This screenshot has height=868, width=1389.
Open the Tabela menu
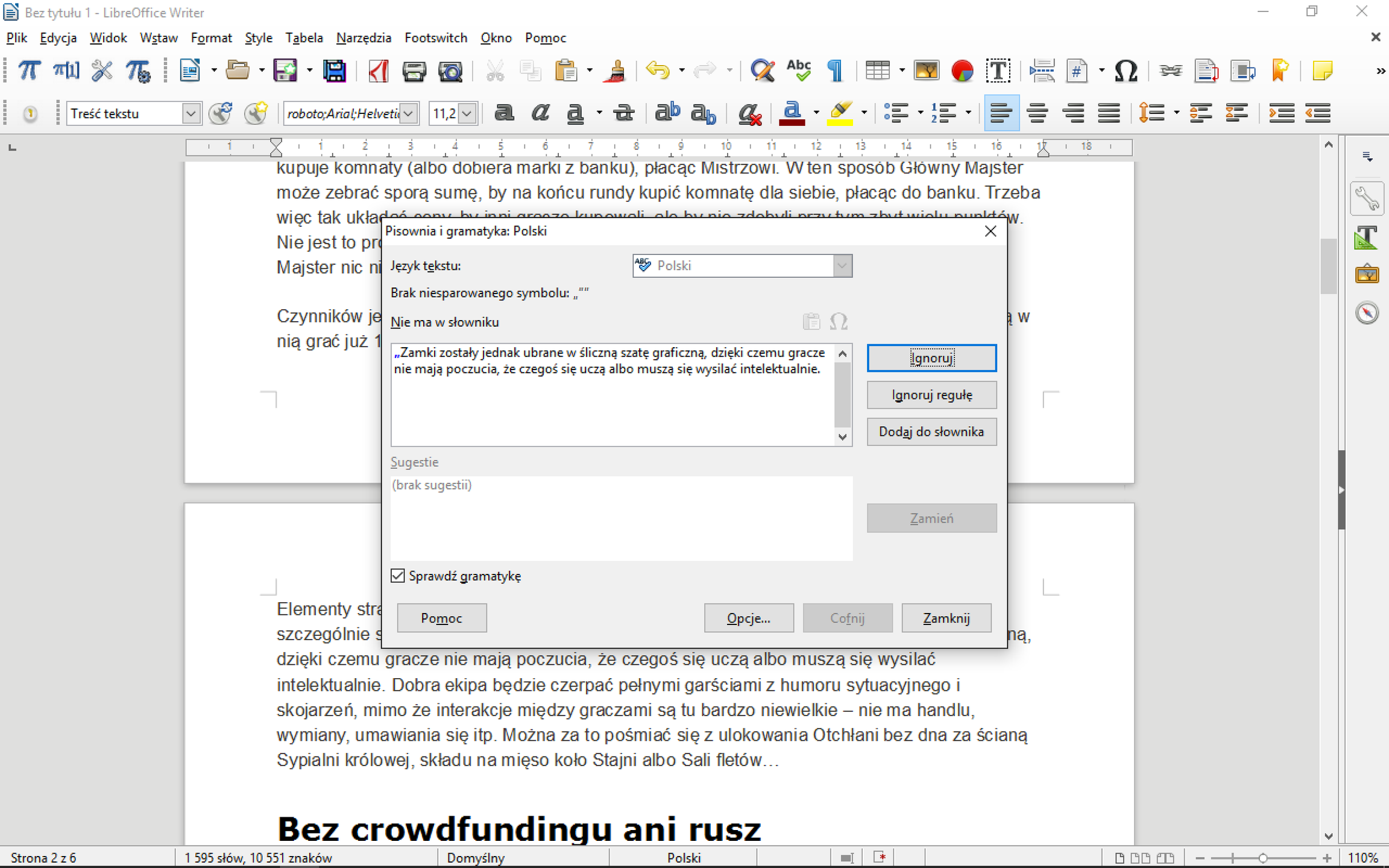(x=304, y=38)
